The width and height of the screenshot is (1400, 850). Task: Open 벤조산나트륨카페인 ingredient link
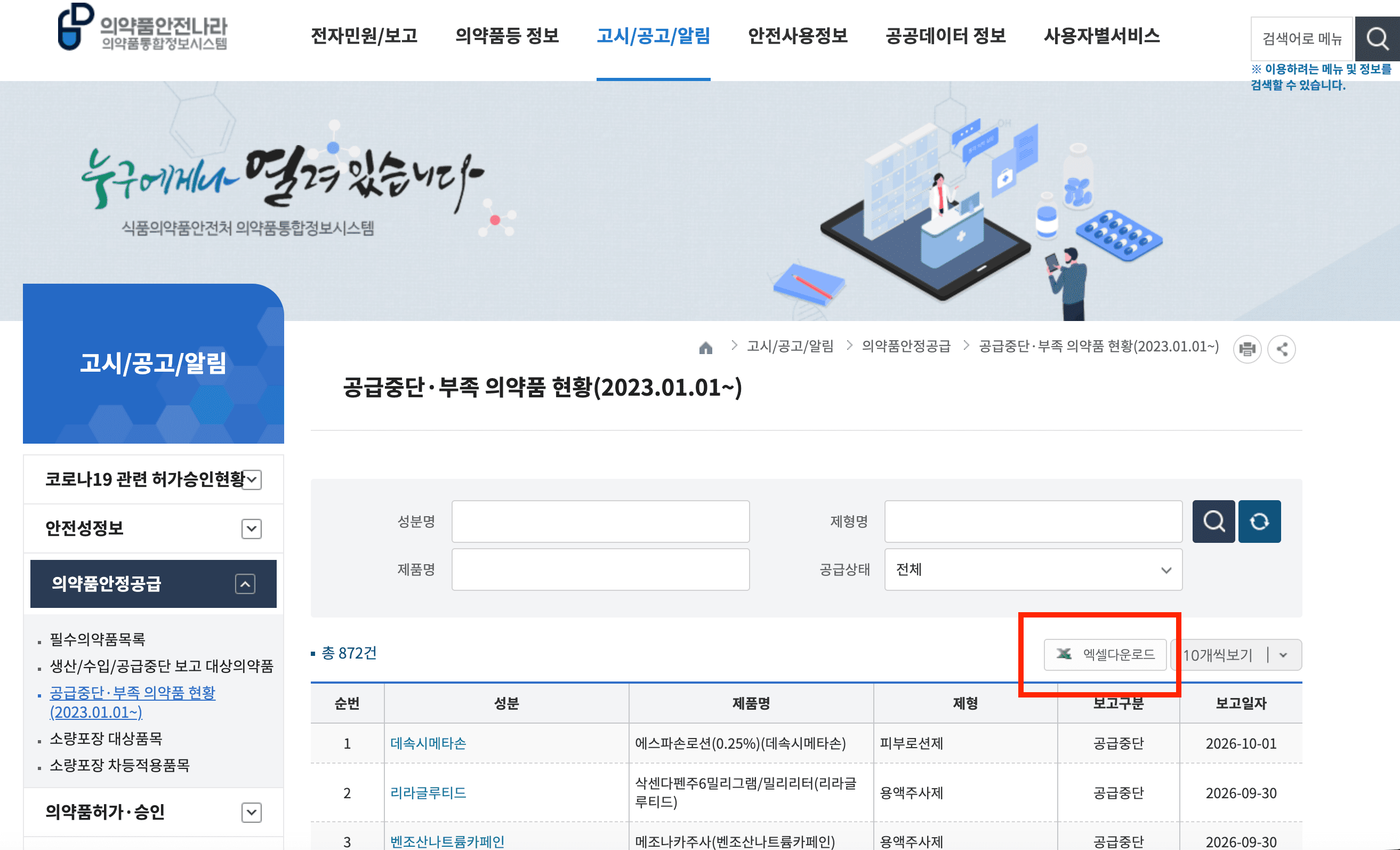(x=448, y=841)
